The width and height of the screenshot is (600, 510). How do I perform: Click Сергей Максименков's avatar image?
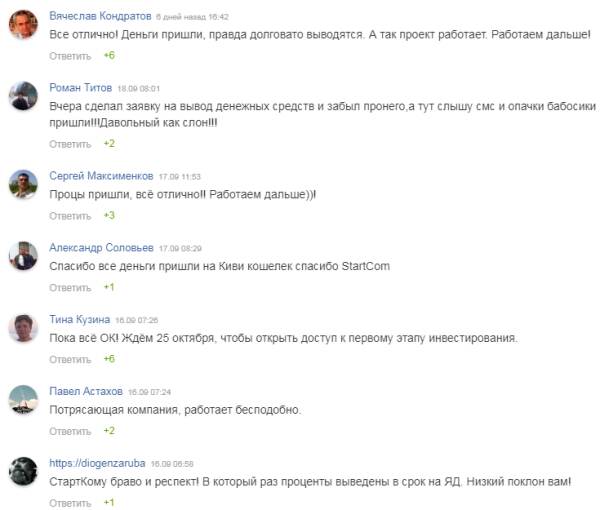(x=24, y=184)
